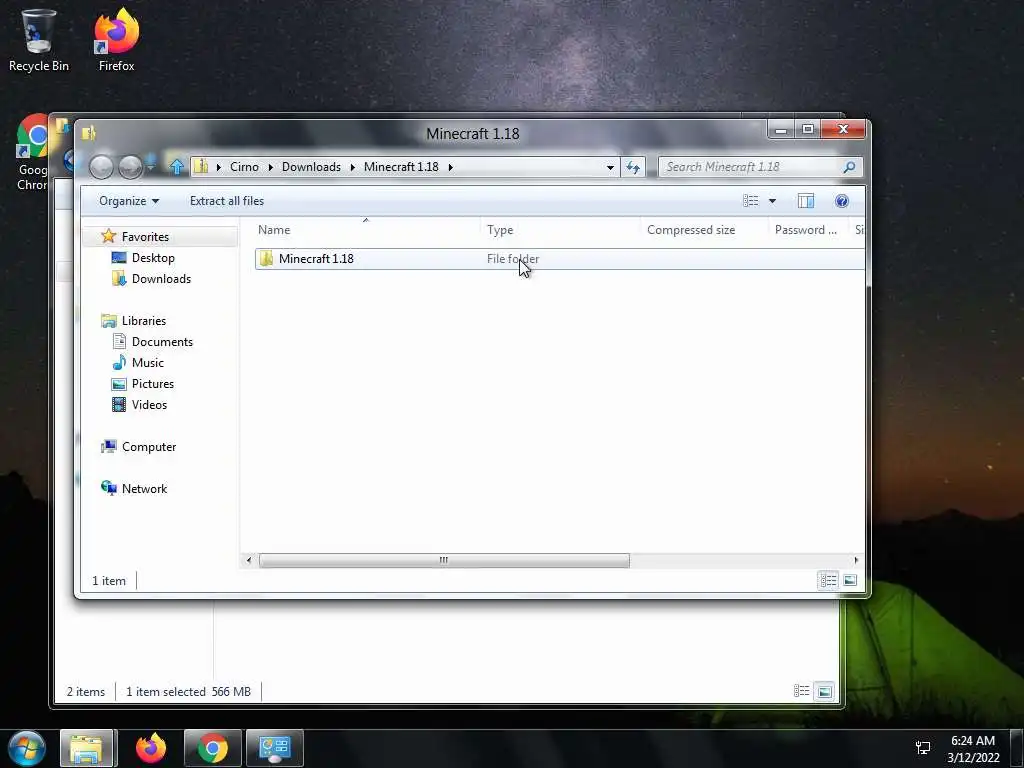The image size is (1024, 768).
Task: Click the Minecraft 1.18 folder icon in list
Action: coord(266,259)
